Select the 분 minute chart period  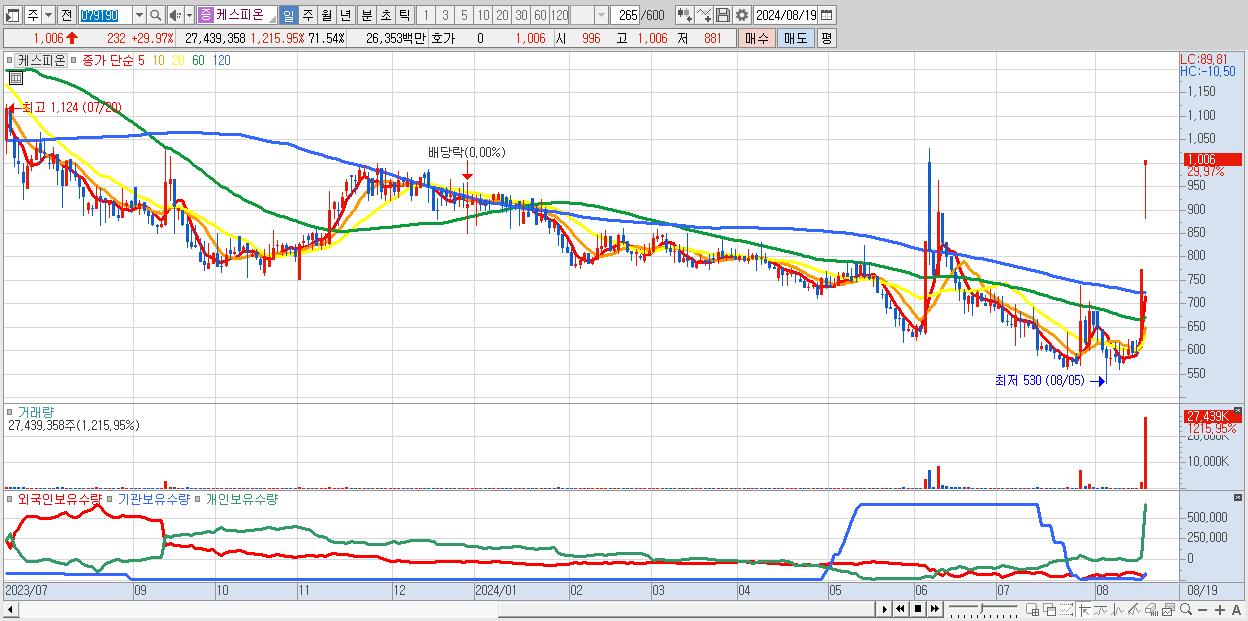click(x=366, y=15)
